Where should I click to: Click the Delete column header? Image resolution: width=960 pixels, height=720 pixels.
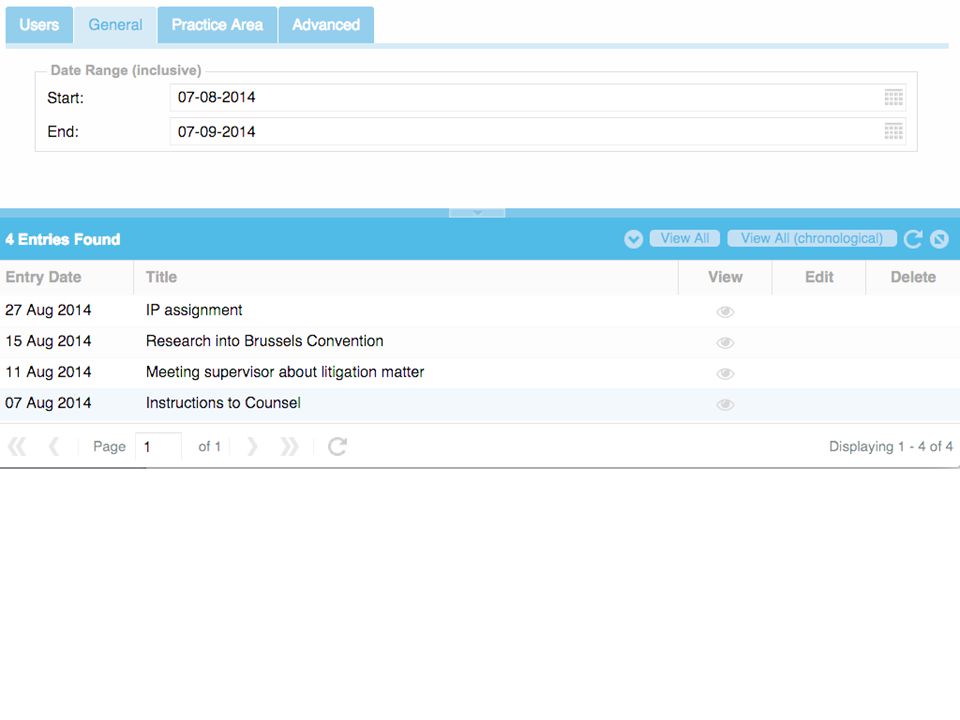click(913, 277)
